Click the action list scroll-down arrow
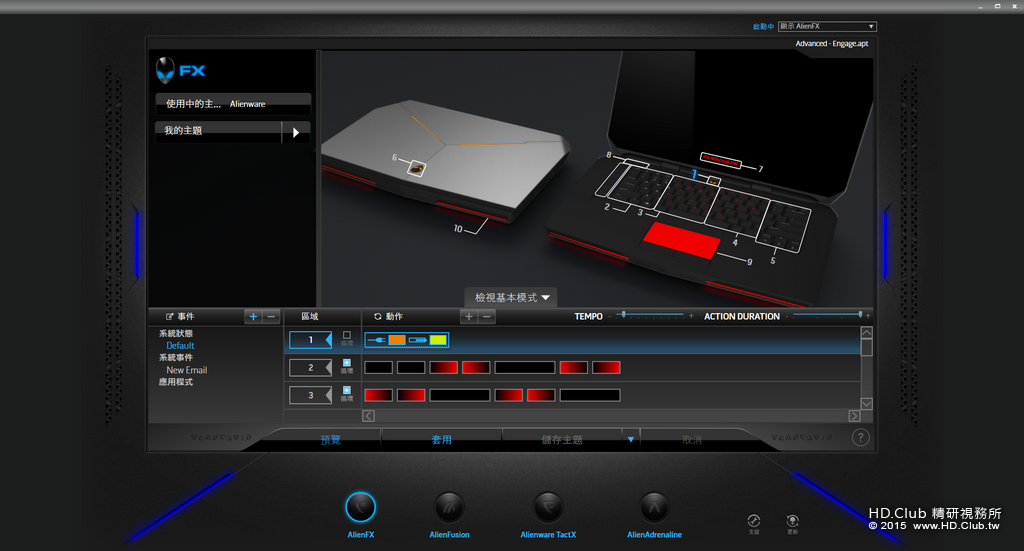 pos(867,403)
